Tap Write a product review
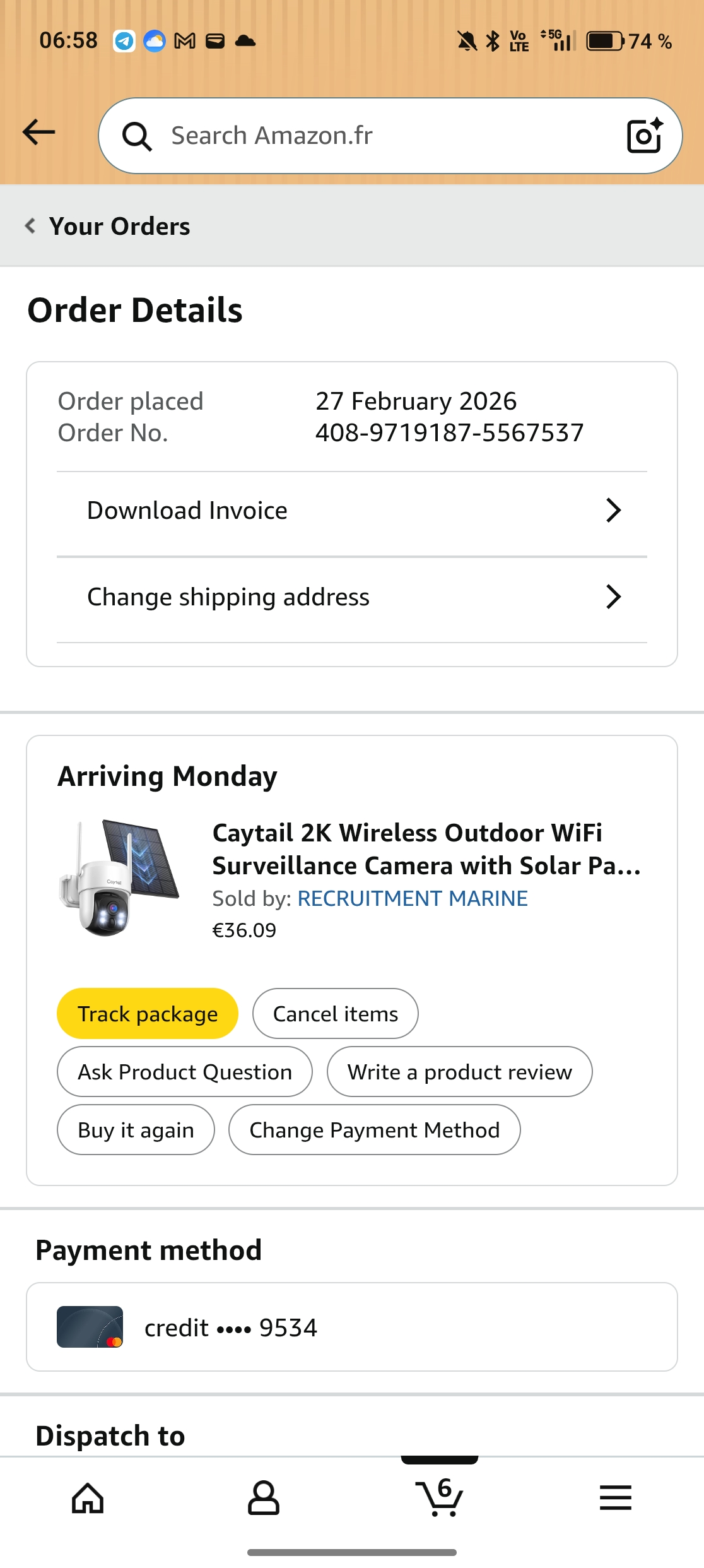The width and height of the screenshot is (704, 1568). (459, 1072)
